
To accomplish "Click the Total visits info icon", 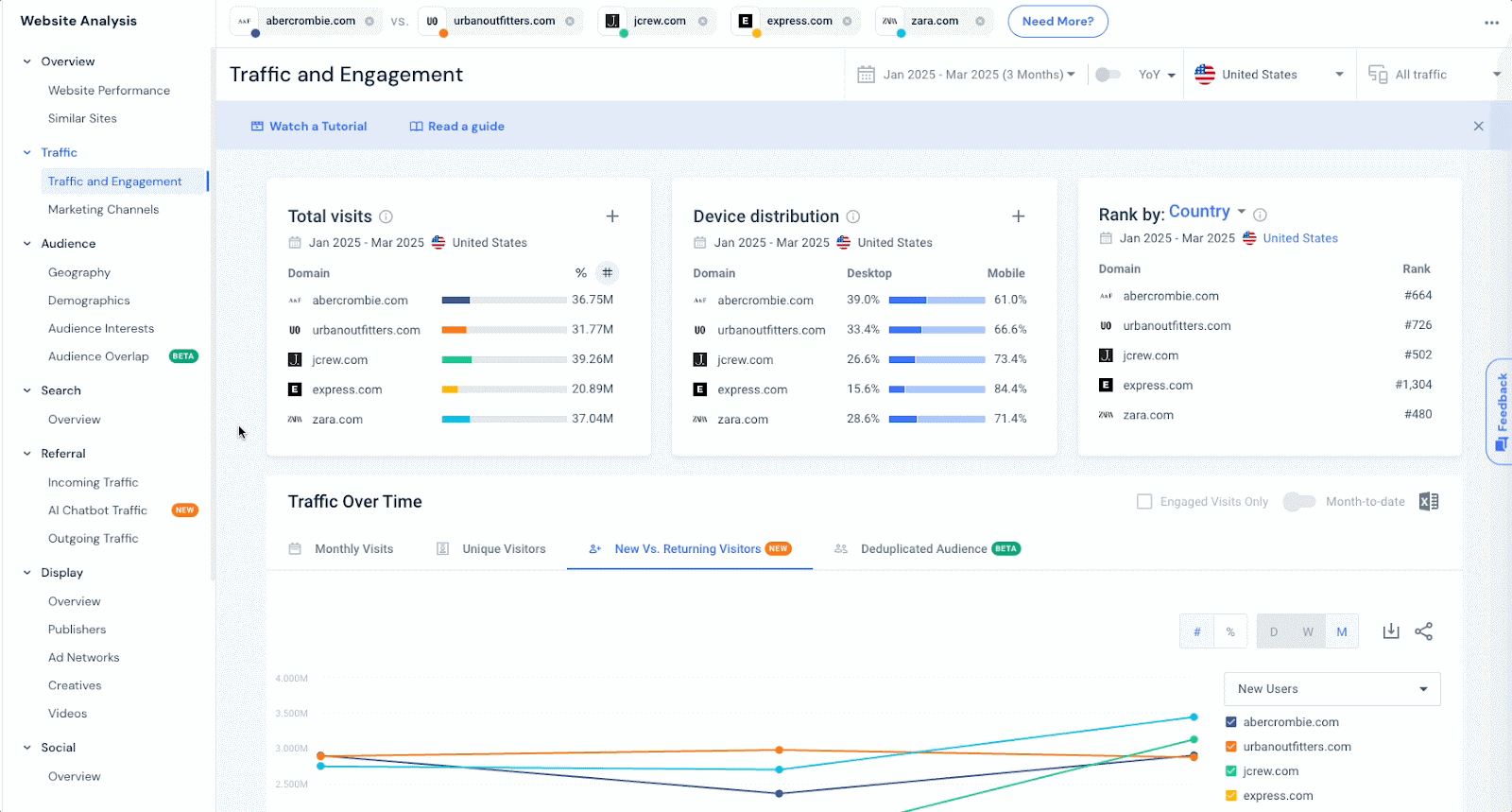I will click(387, 216).
